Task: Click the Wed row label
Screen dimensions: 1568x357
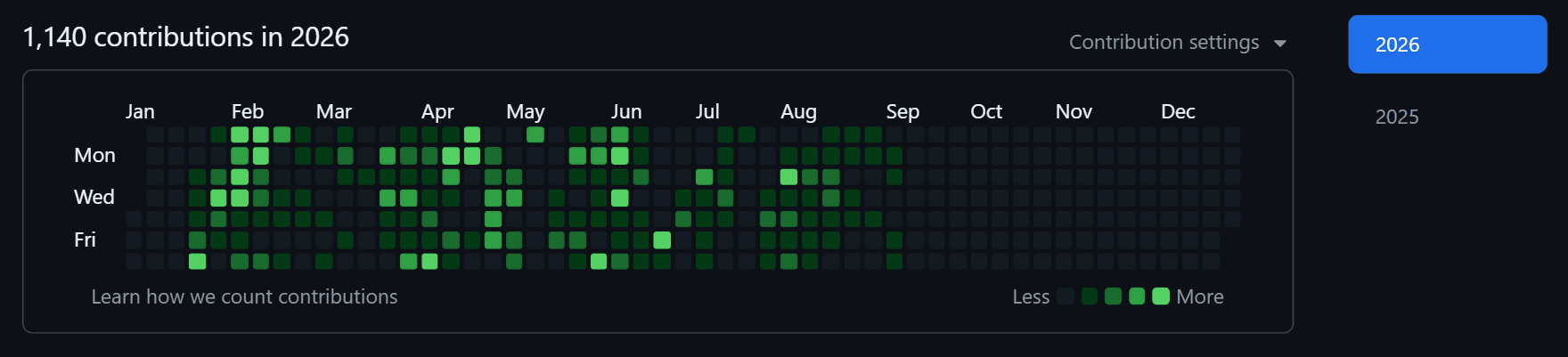Action: click(x=94, y=197)
